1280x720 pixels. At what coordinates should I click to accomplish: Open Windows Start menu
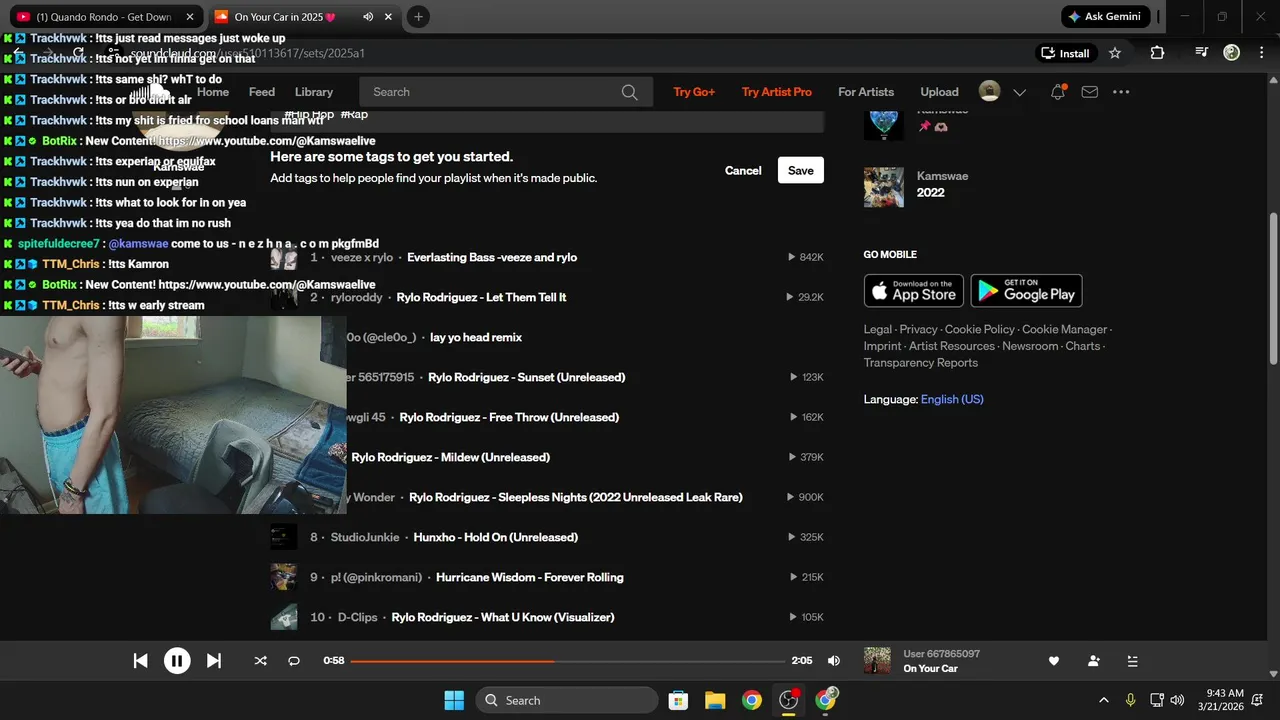pos(453,700)
